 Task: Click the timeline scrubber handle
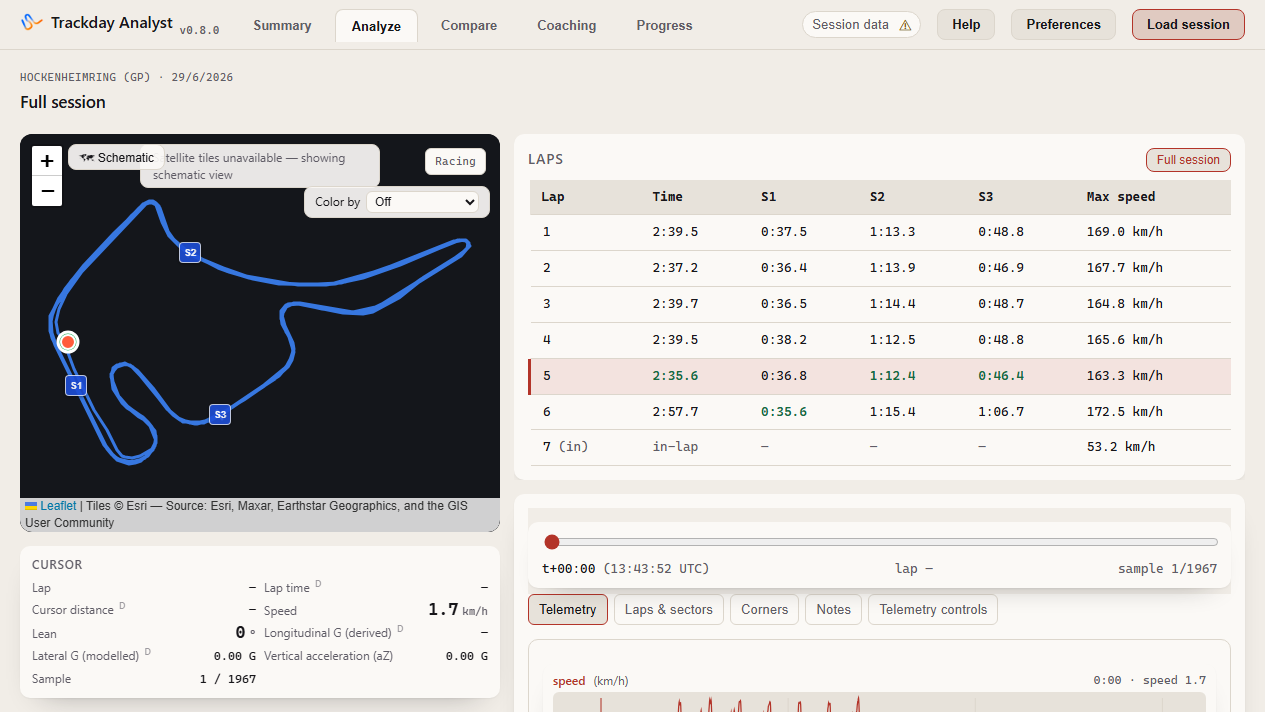[552, 542]
